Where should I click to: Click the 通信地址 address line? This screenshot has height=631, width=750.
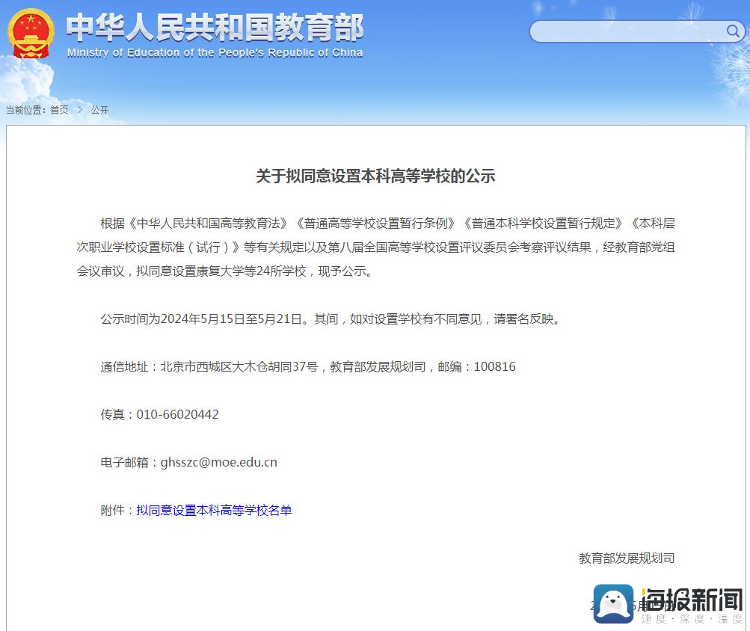coord(308,367)
